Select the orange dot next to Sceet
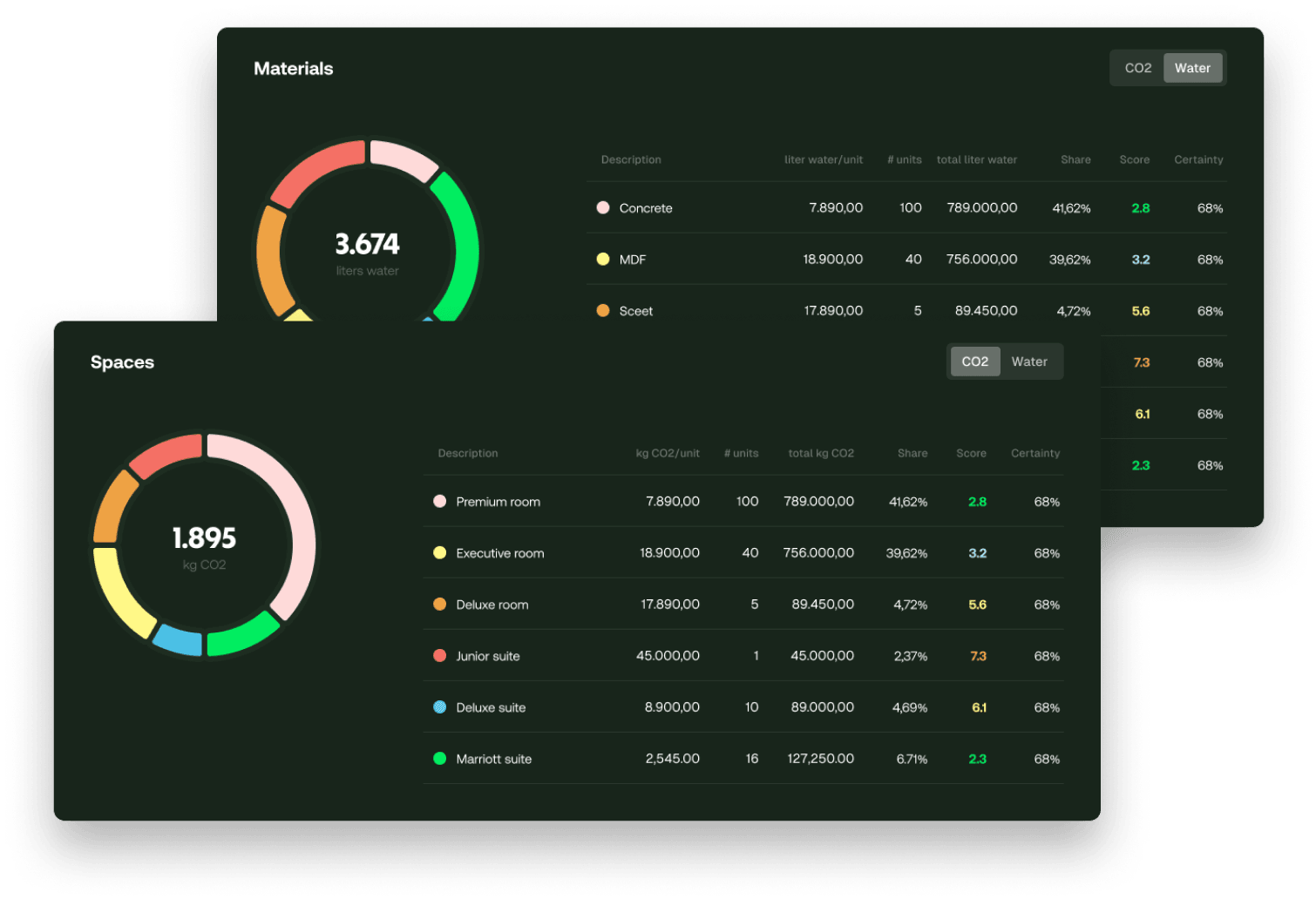 tap(602, 310)
